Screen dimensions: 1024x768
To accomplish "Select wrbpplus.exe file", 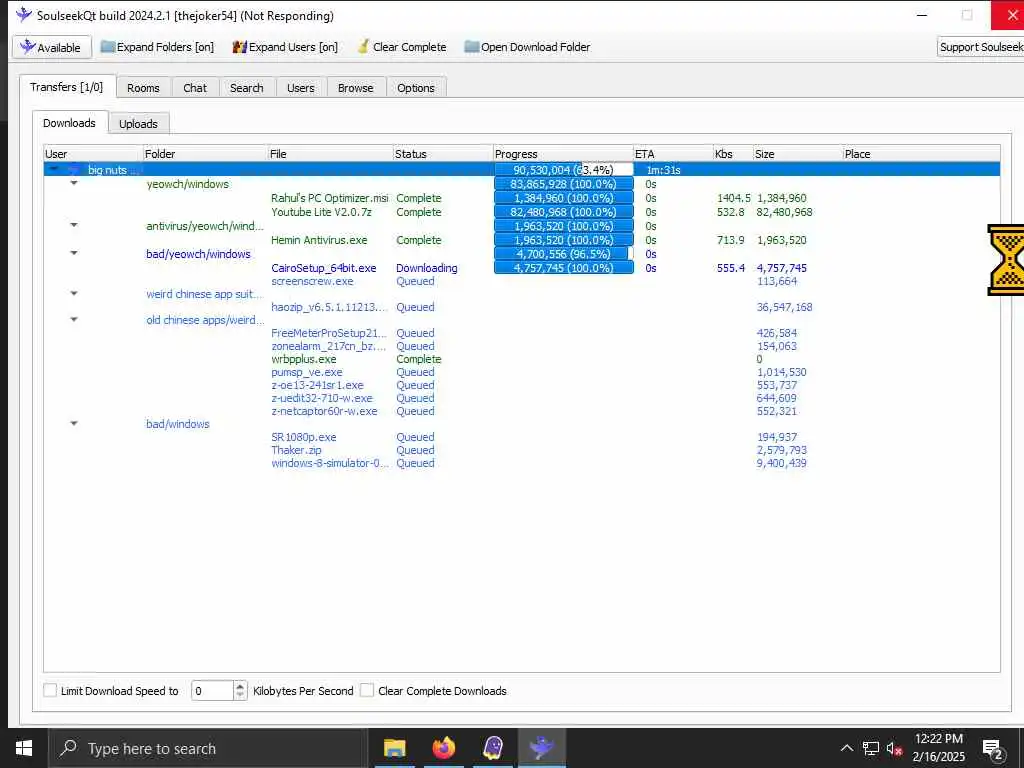I will point(304,359).
